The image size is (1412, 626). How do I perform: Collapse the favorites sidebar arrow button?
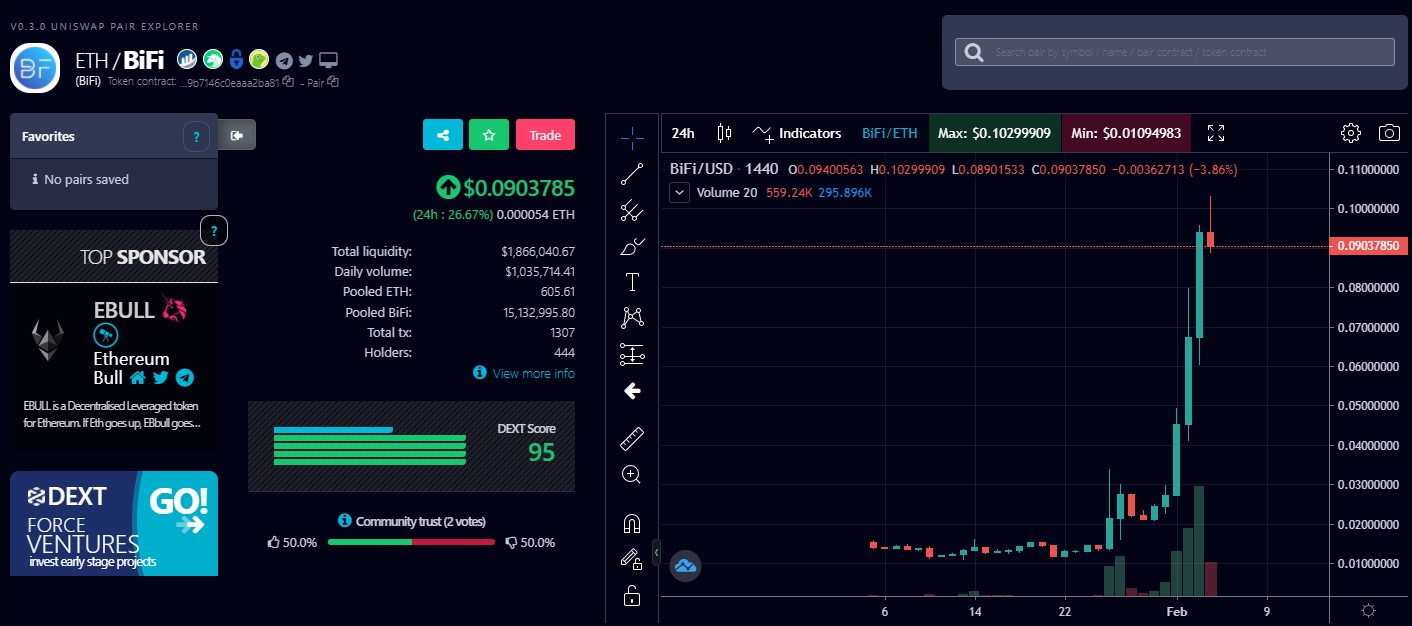pyautogui.click(x=237, y=135)
